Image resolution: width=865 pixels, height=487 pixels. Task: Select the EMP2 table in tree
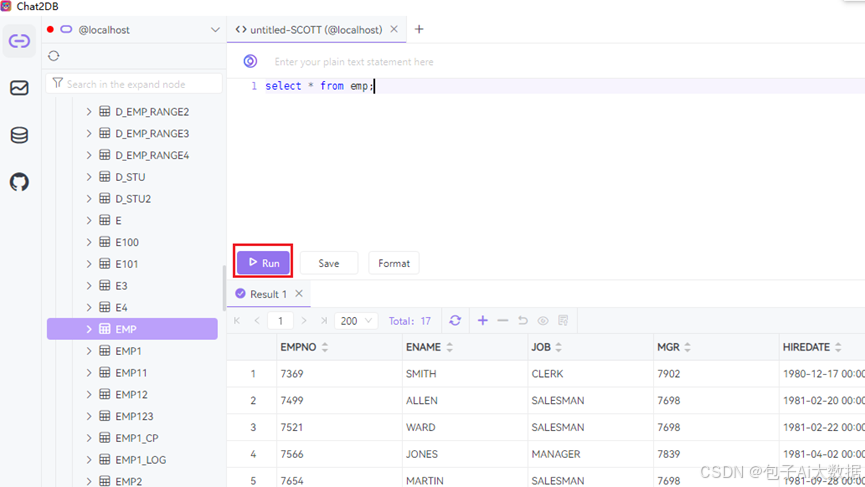129,481
